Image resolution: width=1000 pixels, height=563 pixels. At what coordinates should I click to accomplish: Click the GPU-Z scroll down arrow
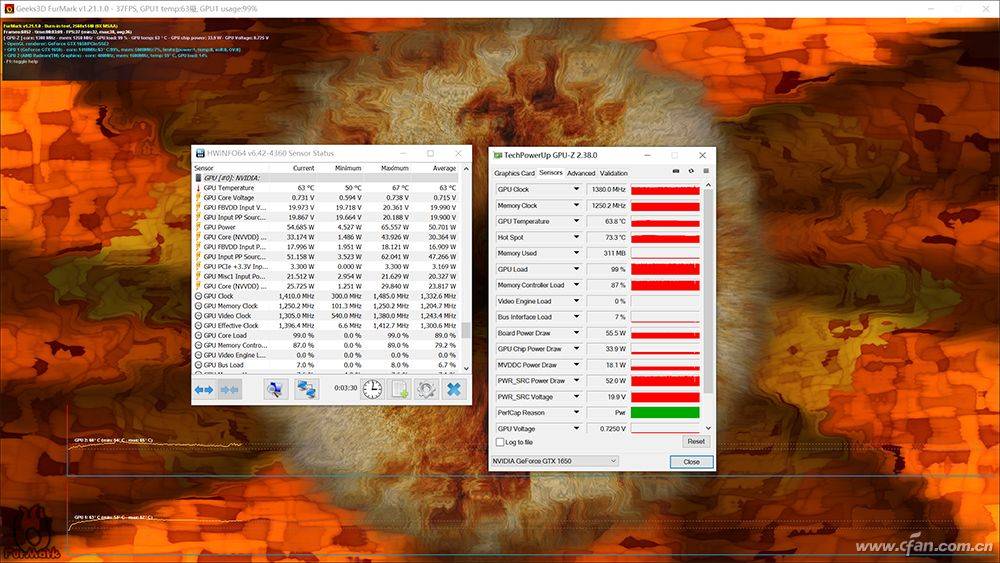[708, 428]
